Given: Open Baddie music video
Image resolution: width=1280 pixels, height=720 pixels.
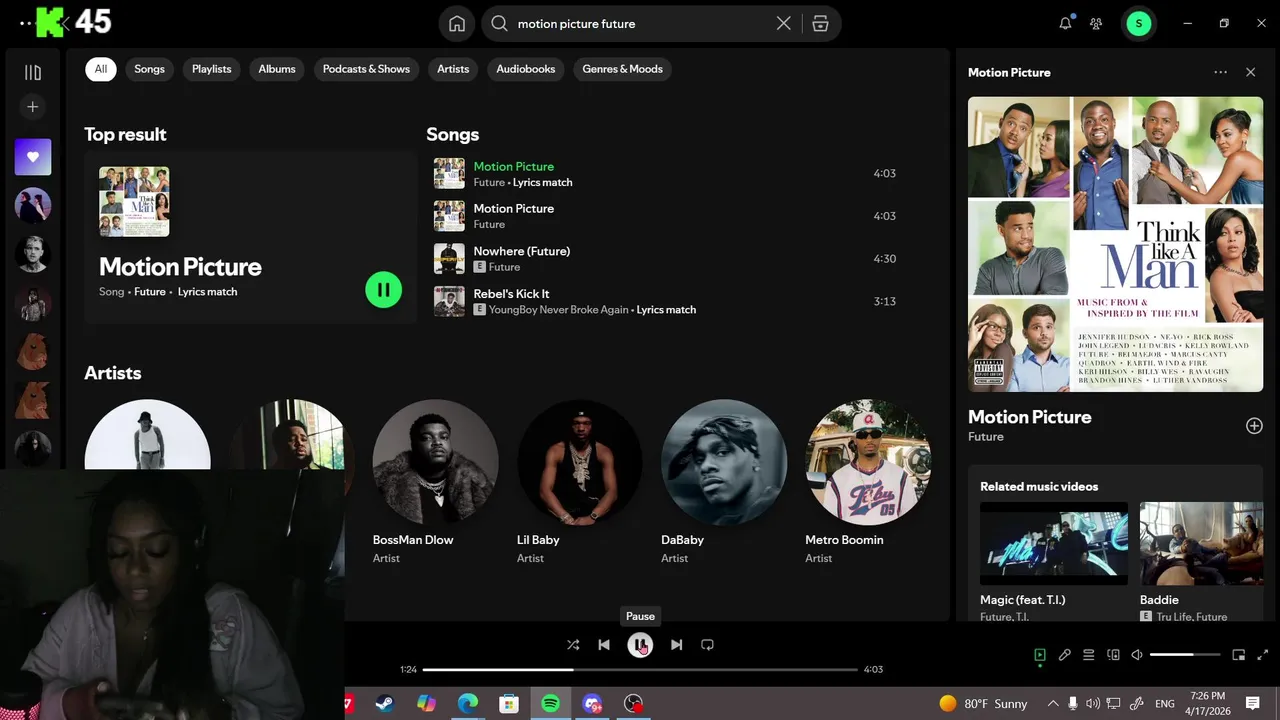Looking at the screenshot, I should (x=1201, y=562).
